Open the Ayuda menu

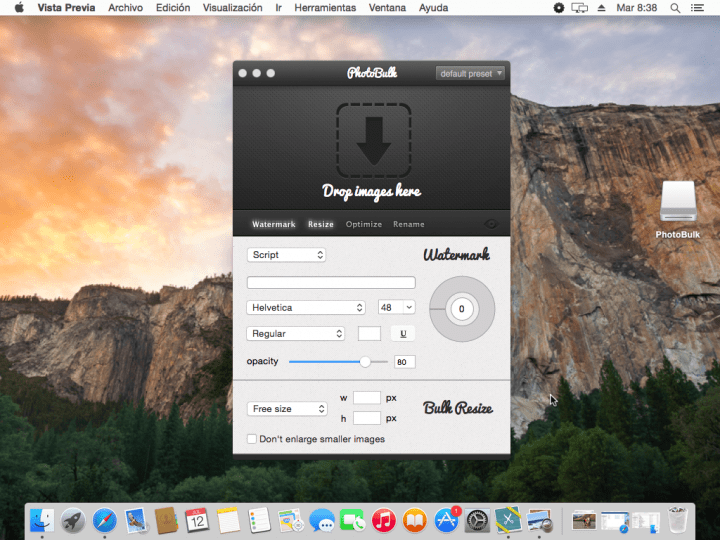pos(433,8)
